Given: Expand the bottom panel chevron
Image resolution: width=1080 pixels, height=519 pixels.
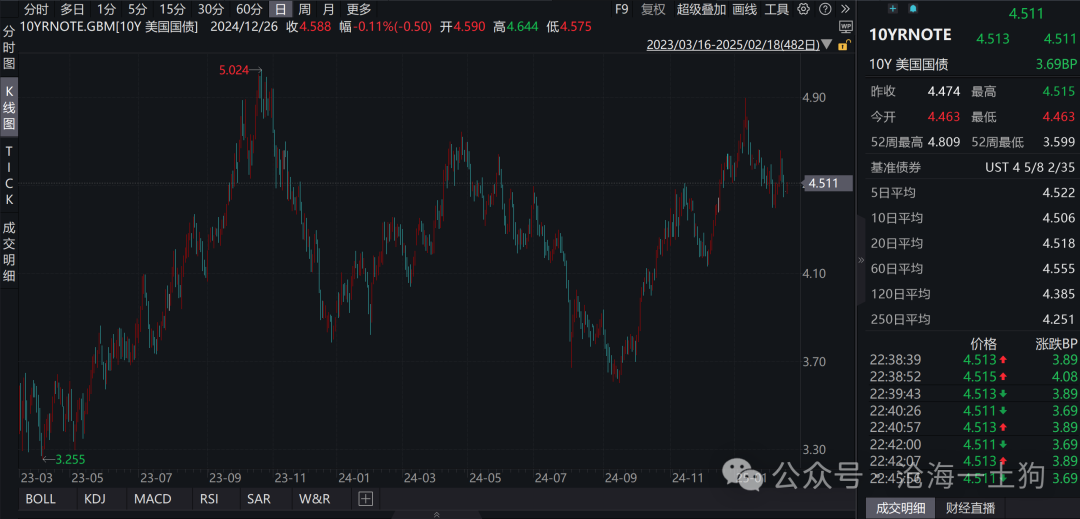Looking at the screenshot, I should coord(436,514).
